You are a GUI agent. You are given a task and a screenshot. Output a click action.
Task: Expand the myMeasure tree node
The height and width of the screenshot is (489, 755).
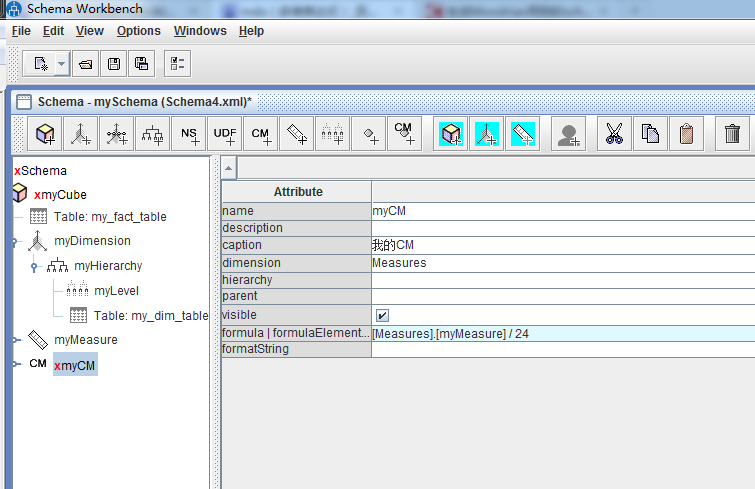pyautogui.click(x=15, y=340)
